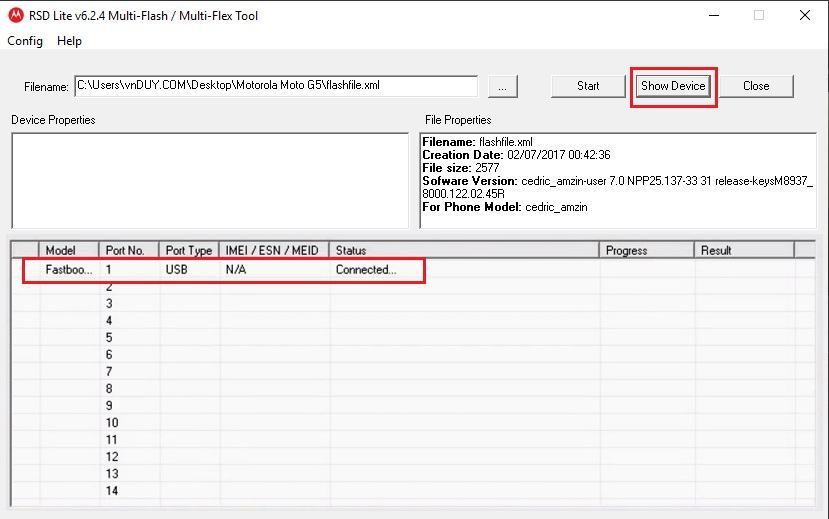The image size is (829, 519).
Task: Select the 'Fastboo...' model cell
Action: pos(69,270)
